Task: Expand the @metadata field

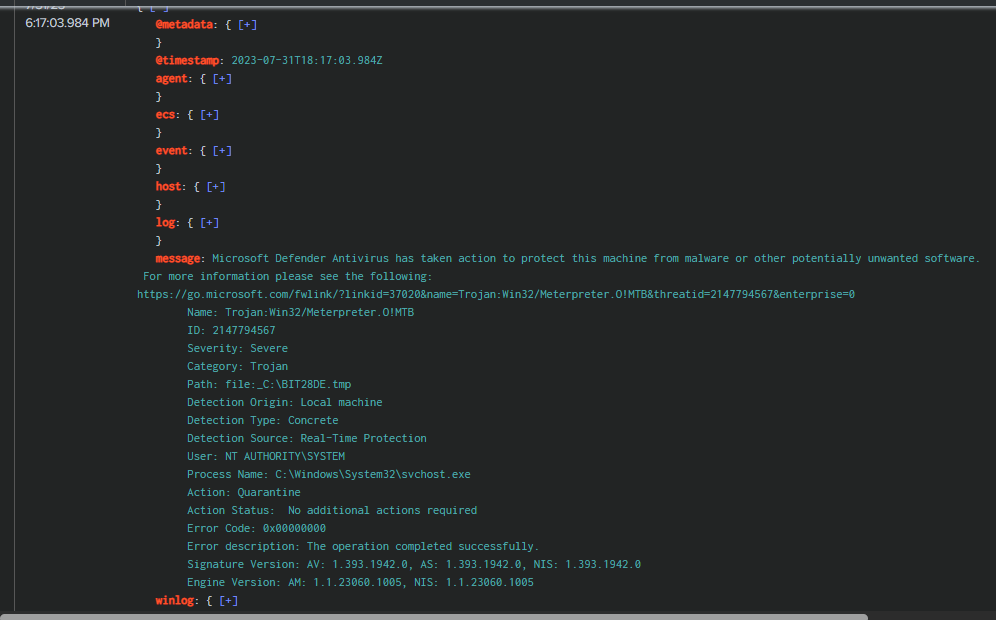Action: [247, 25]
